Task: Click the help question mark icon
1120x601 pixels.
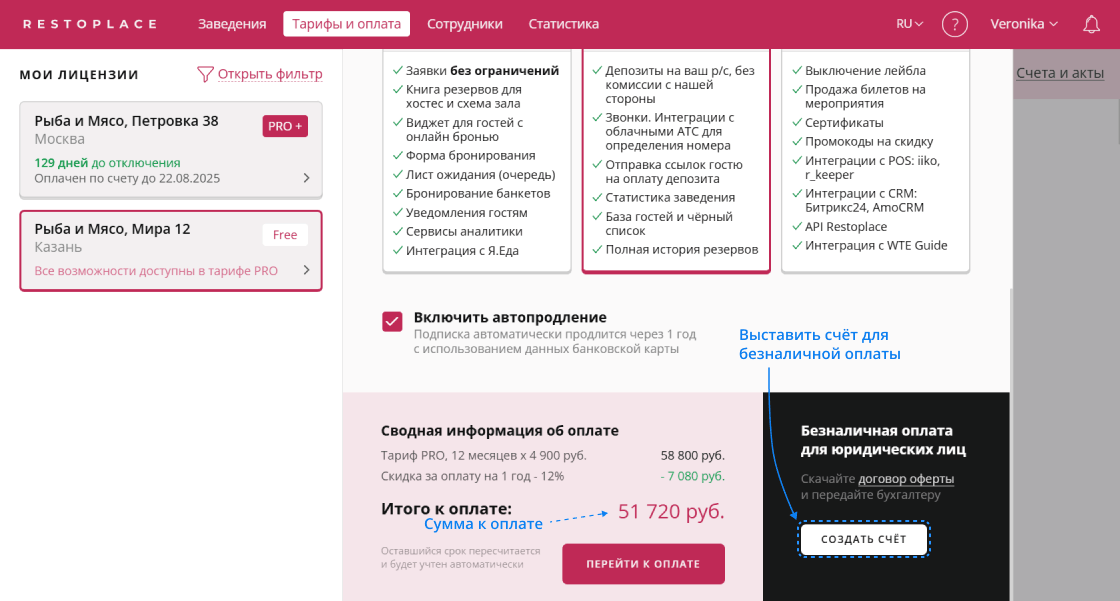Action: click(955, 24)
